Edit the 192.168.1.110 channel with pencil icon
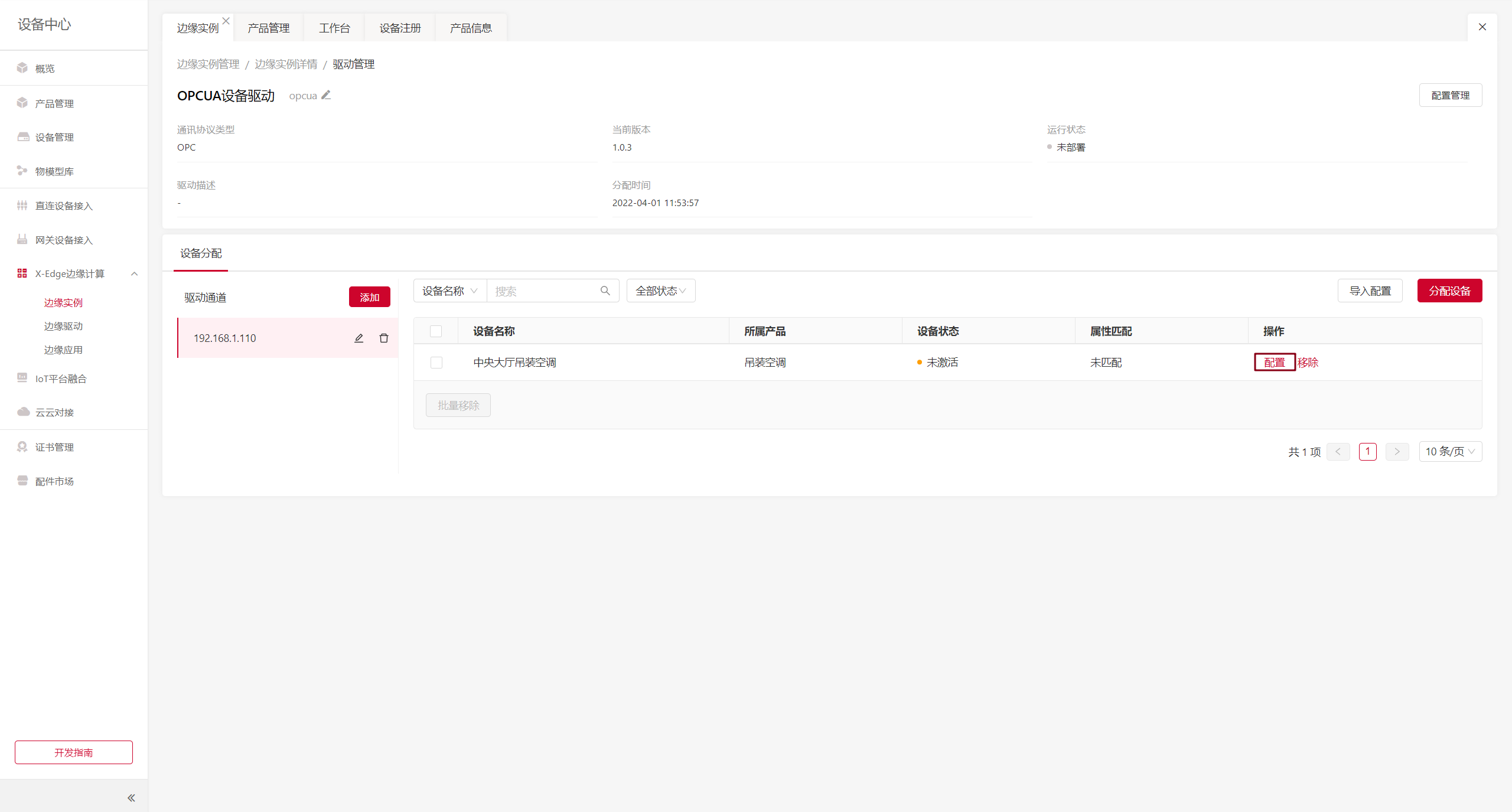 pos(359,338)
